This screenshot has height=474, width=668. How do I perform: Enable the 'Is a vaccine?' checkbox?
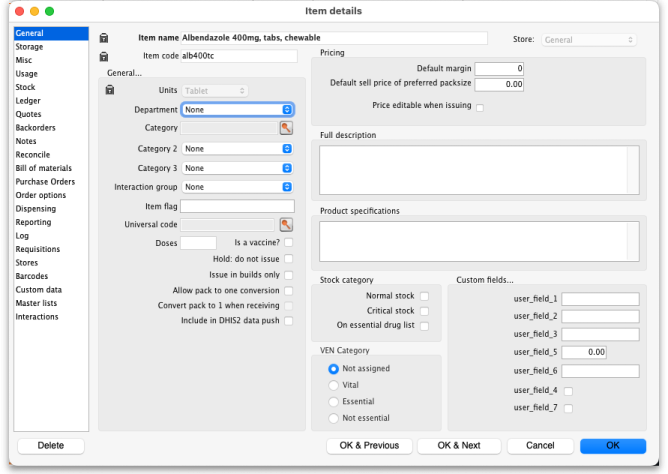pos(289,242)
